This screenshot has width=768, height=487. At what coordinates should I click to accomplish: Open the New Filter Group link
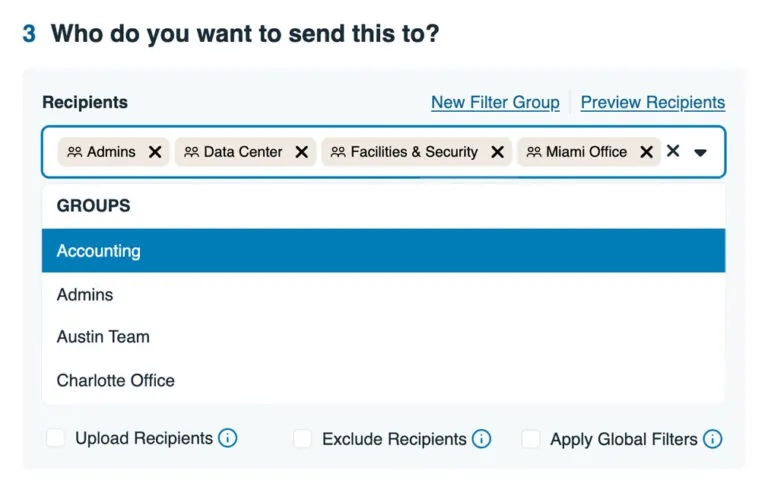(x=495, y=102)
